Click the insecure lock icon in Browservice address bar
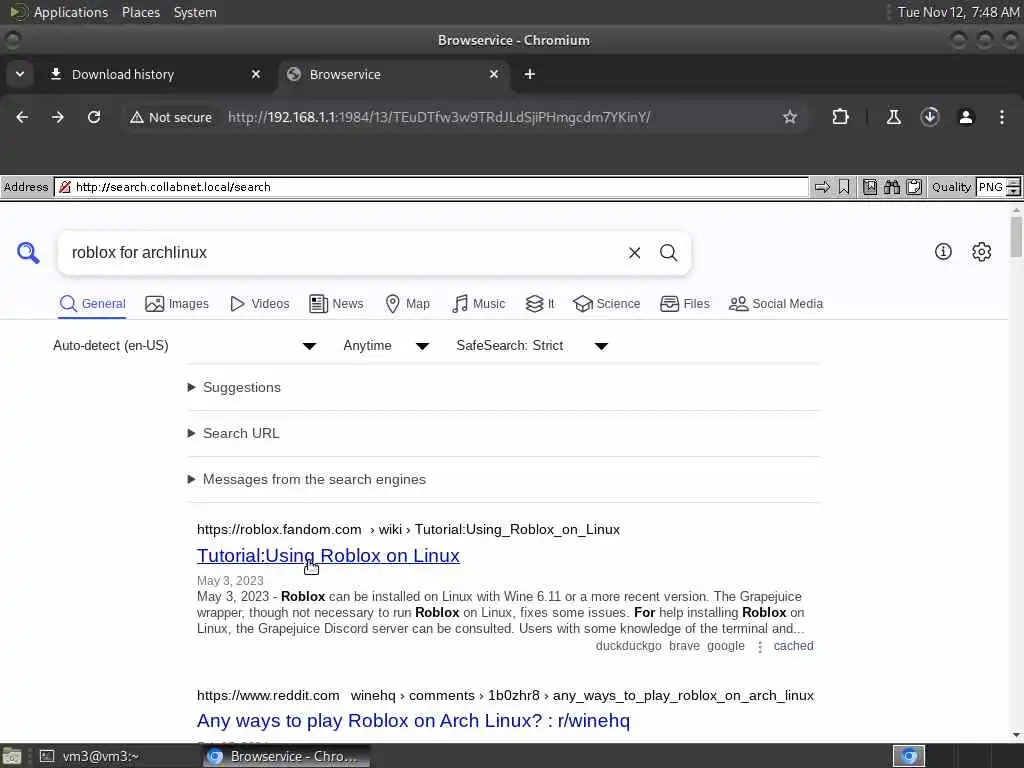 click(x=65, y=187)
